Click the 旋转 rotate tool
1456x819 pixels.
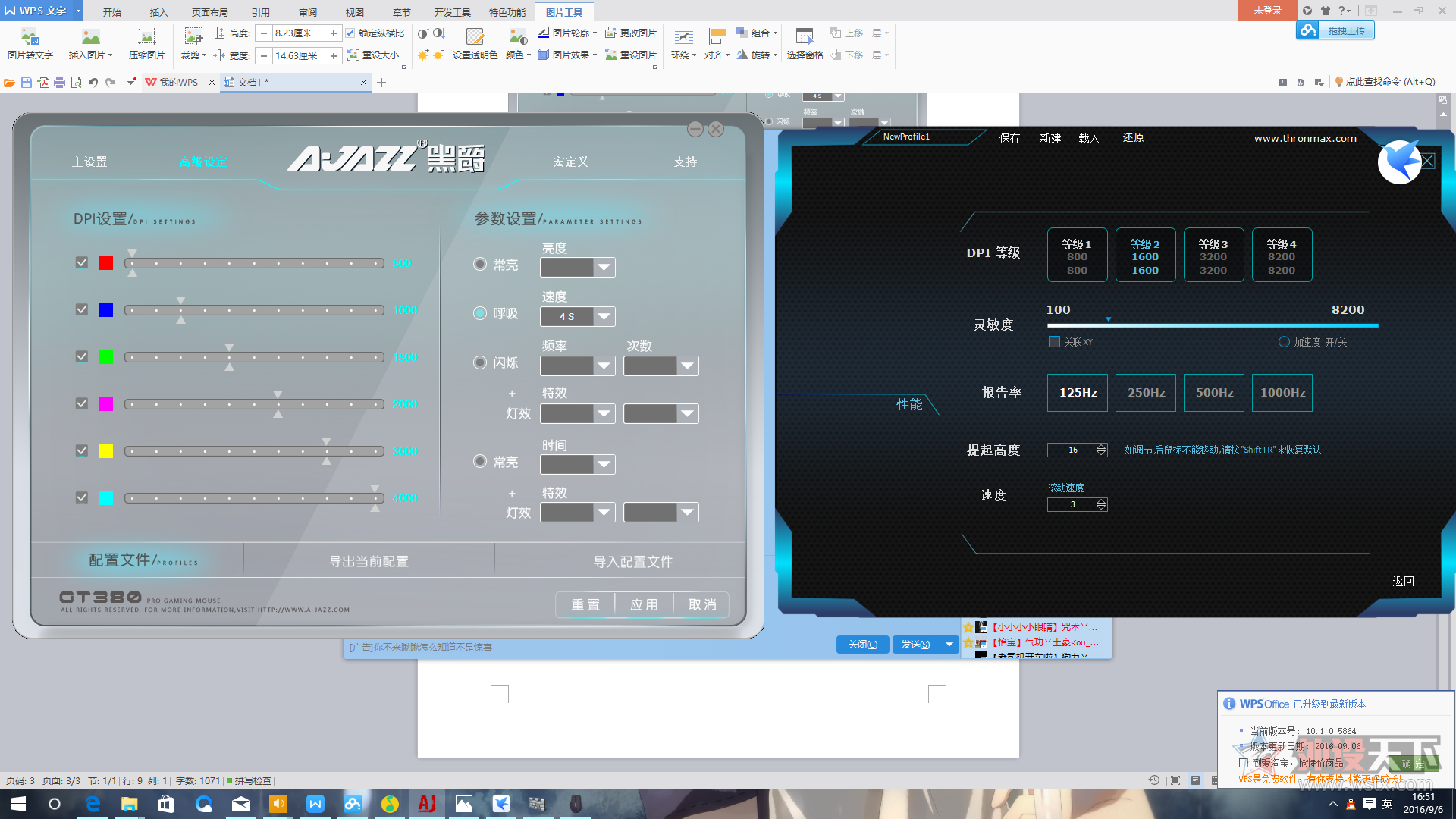tap(757, 55)
